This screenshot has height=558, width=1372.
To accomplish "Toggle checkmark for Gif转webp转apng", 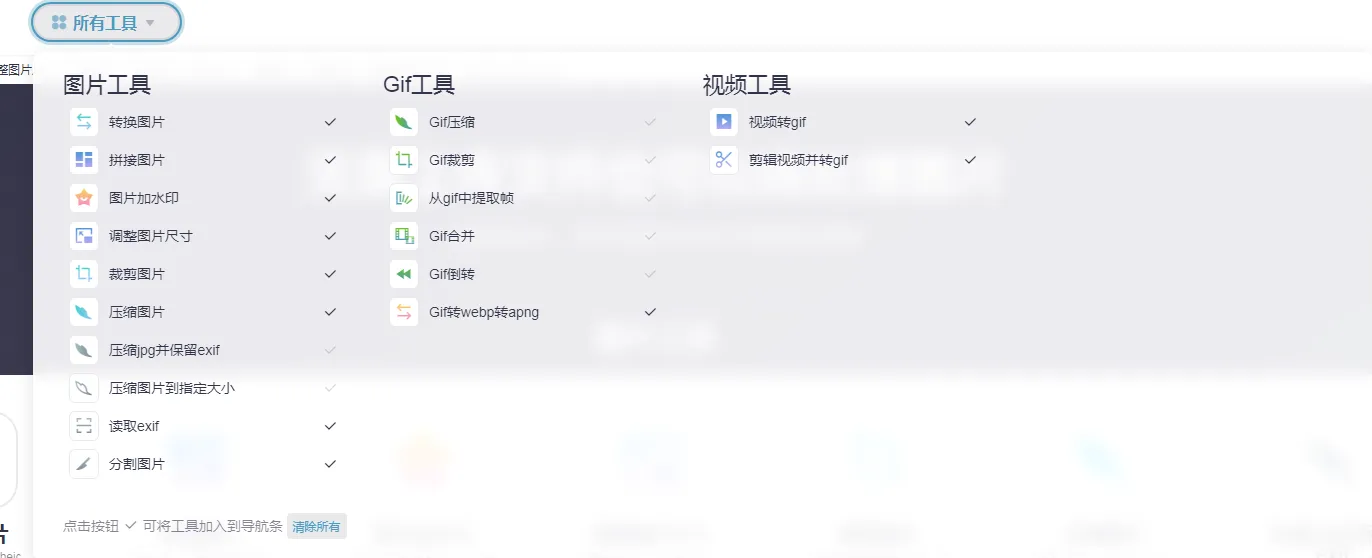I will 650,312.
